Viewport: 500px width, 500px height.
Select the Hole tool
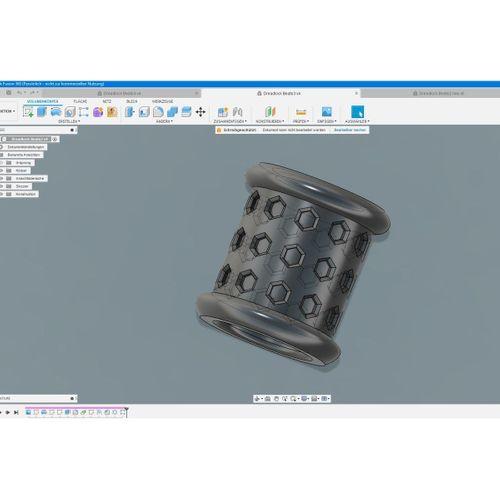tap(70, 112)
